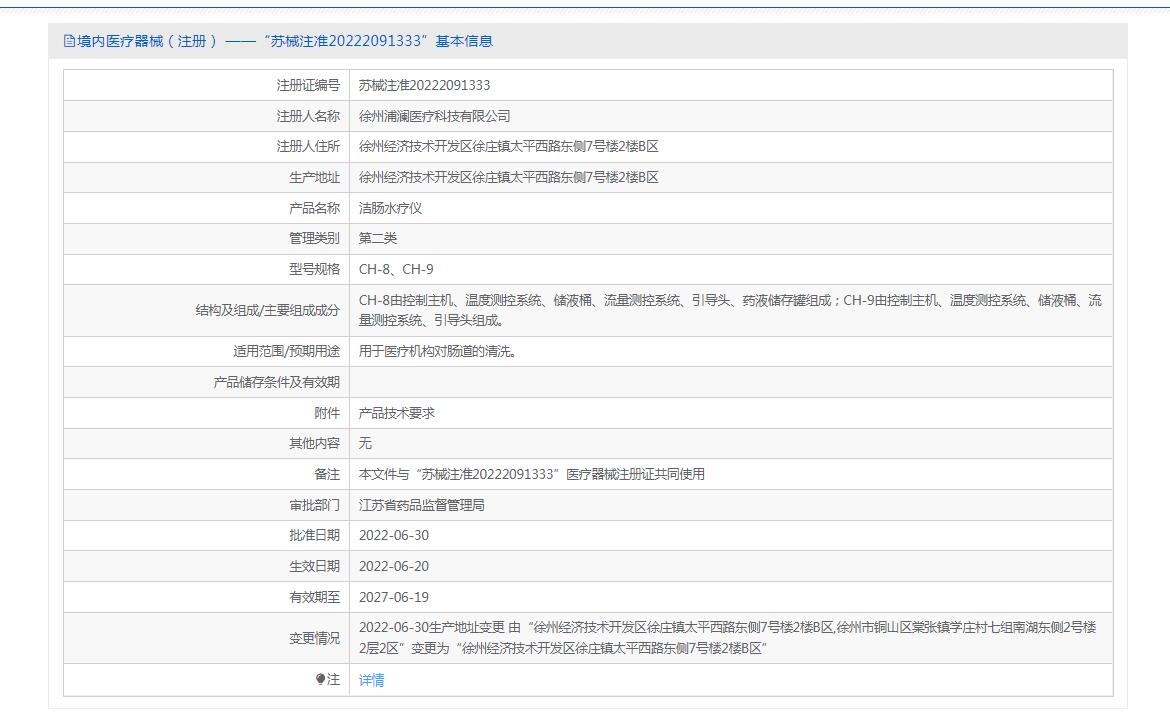This screenshot has width=1170, height=722.
Task: Click the model spec value CH-8、CH-9
Action: 396,269
